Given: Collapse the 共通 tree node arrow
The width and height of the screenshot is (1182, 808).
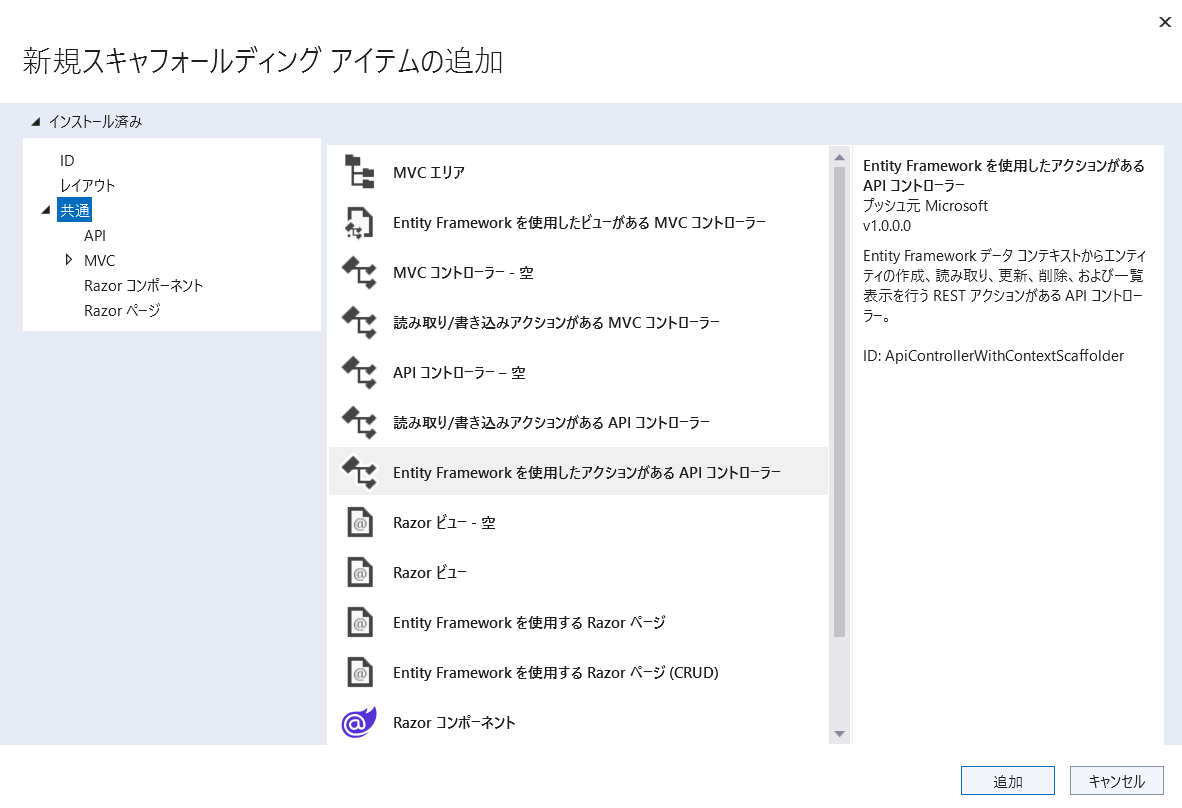Looking at the screenshot, I should click(45, 210).
